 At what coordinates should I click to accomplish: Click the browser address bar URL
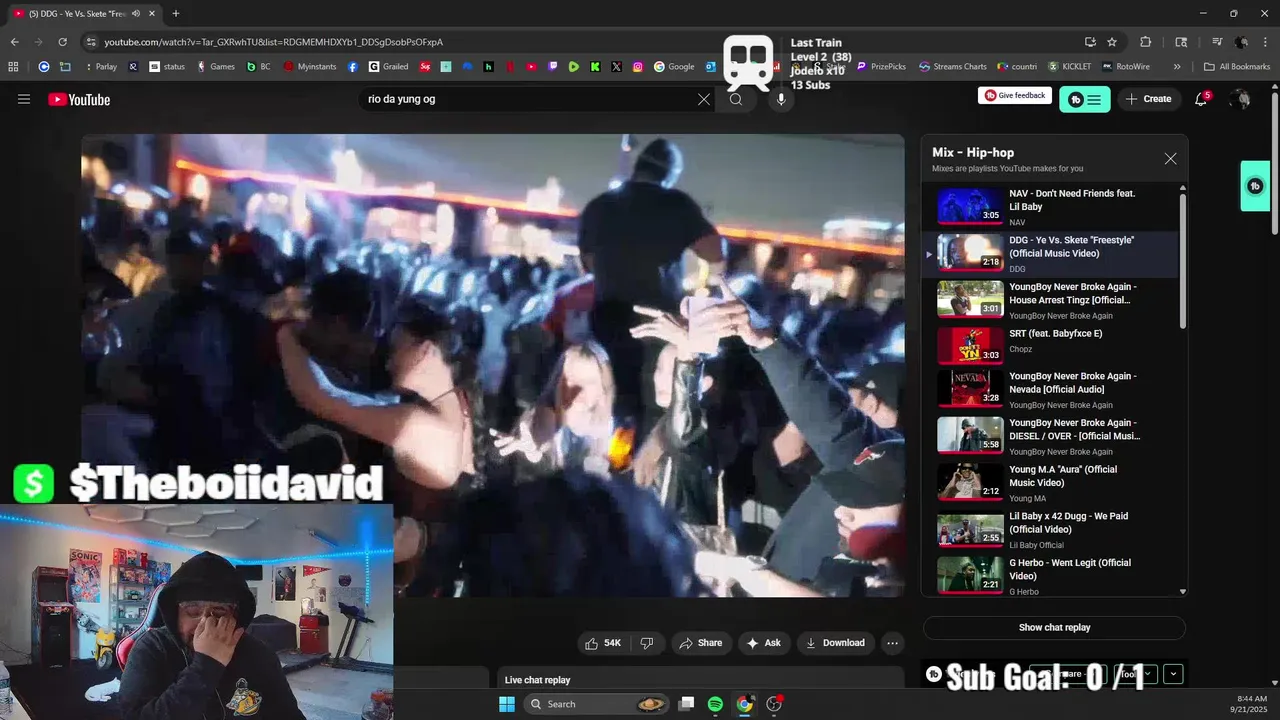(273, 42)
